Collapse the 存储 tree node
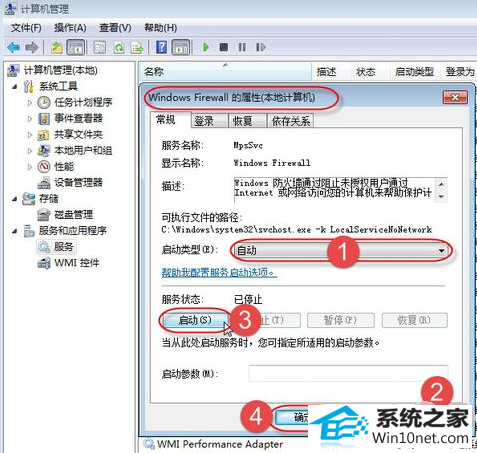477x453 pixels. (14, 199)
